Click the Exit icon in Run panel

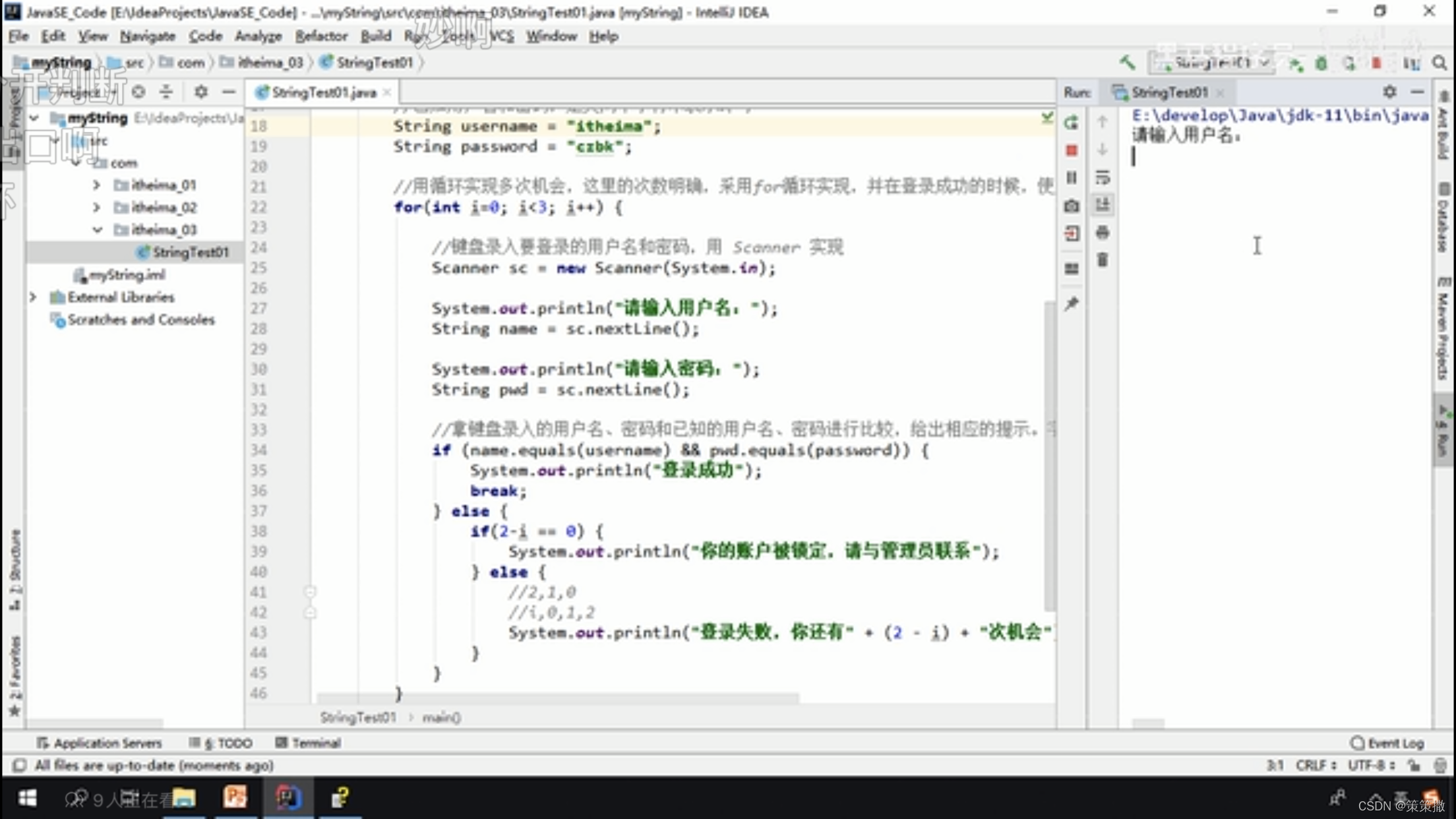tap(1072, 233)
